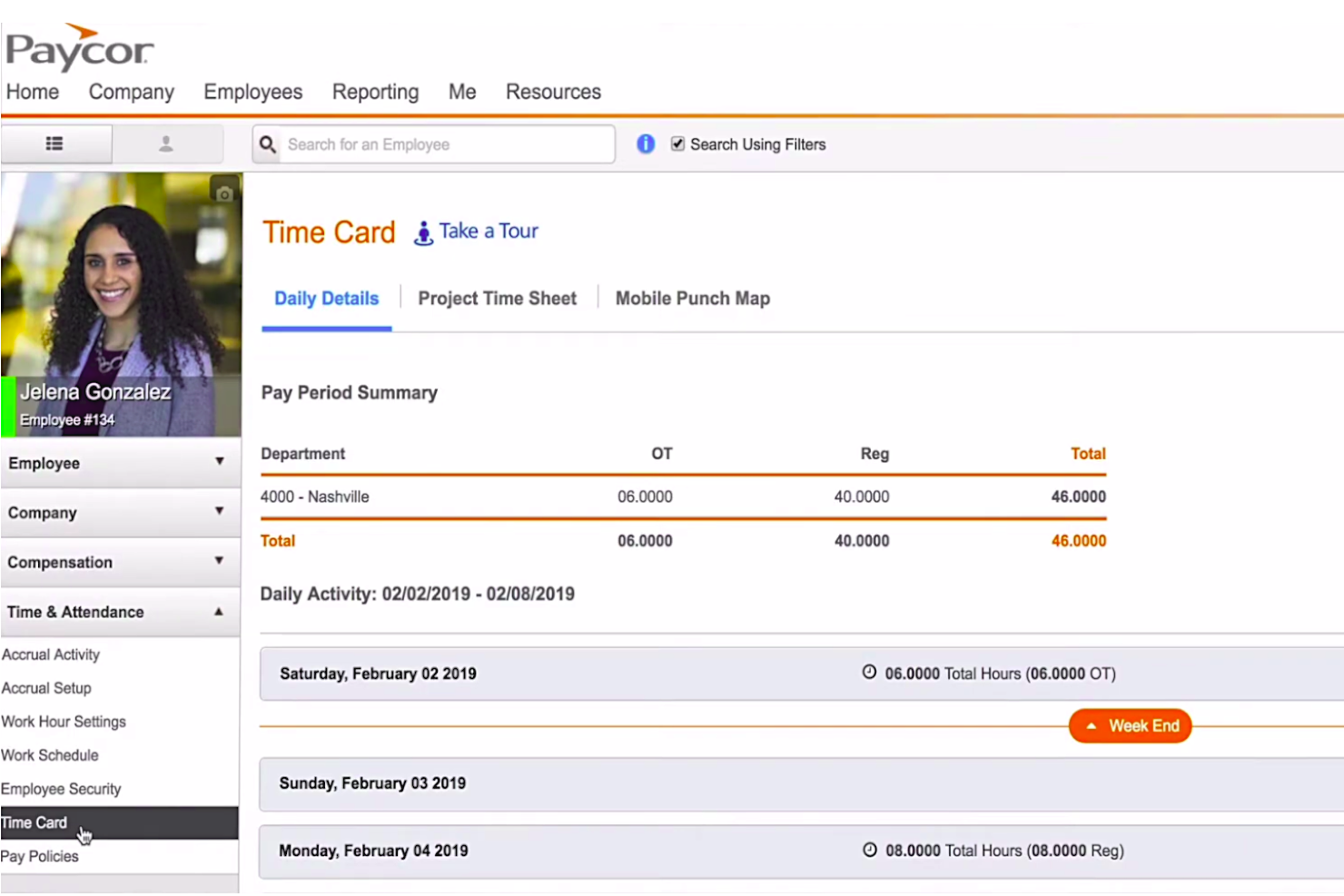This screenshot has width=1344, height=896.
Task: Click the magnifying glass search icon
Action: [267, 144]
